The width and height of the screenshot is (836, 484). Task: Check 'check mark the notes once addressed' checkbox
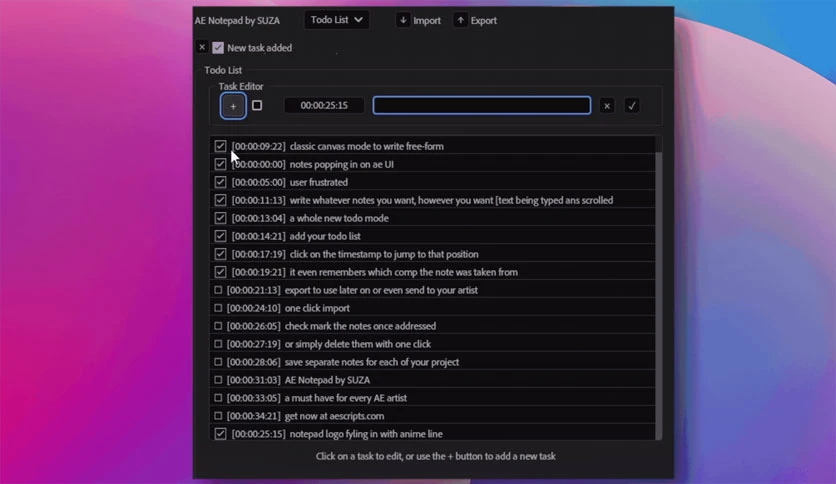click(x=218, y=326)
